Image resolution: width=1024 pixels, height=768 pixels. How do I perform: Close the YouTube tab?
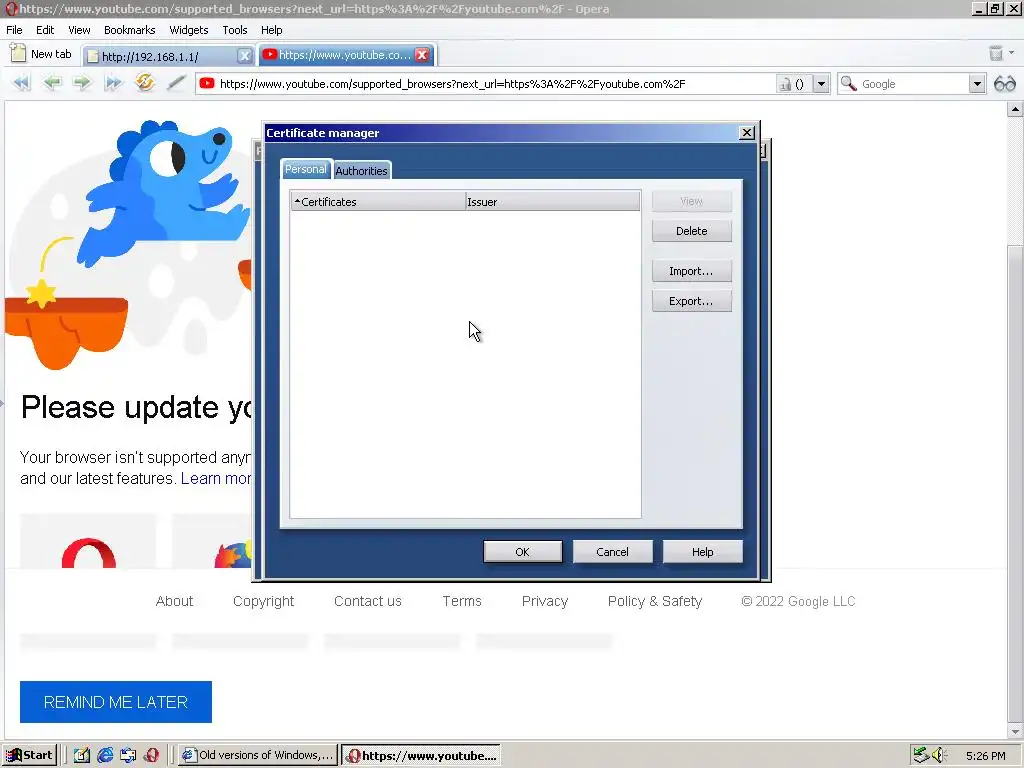(x=422, y=55)
